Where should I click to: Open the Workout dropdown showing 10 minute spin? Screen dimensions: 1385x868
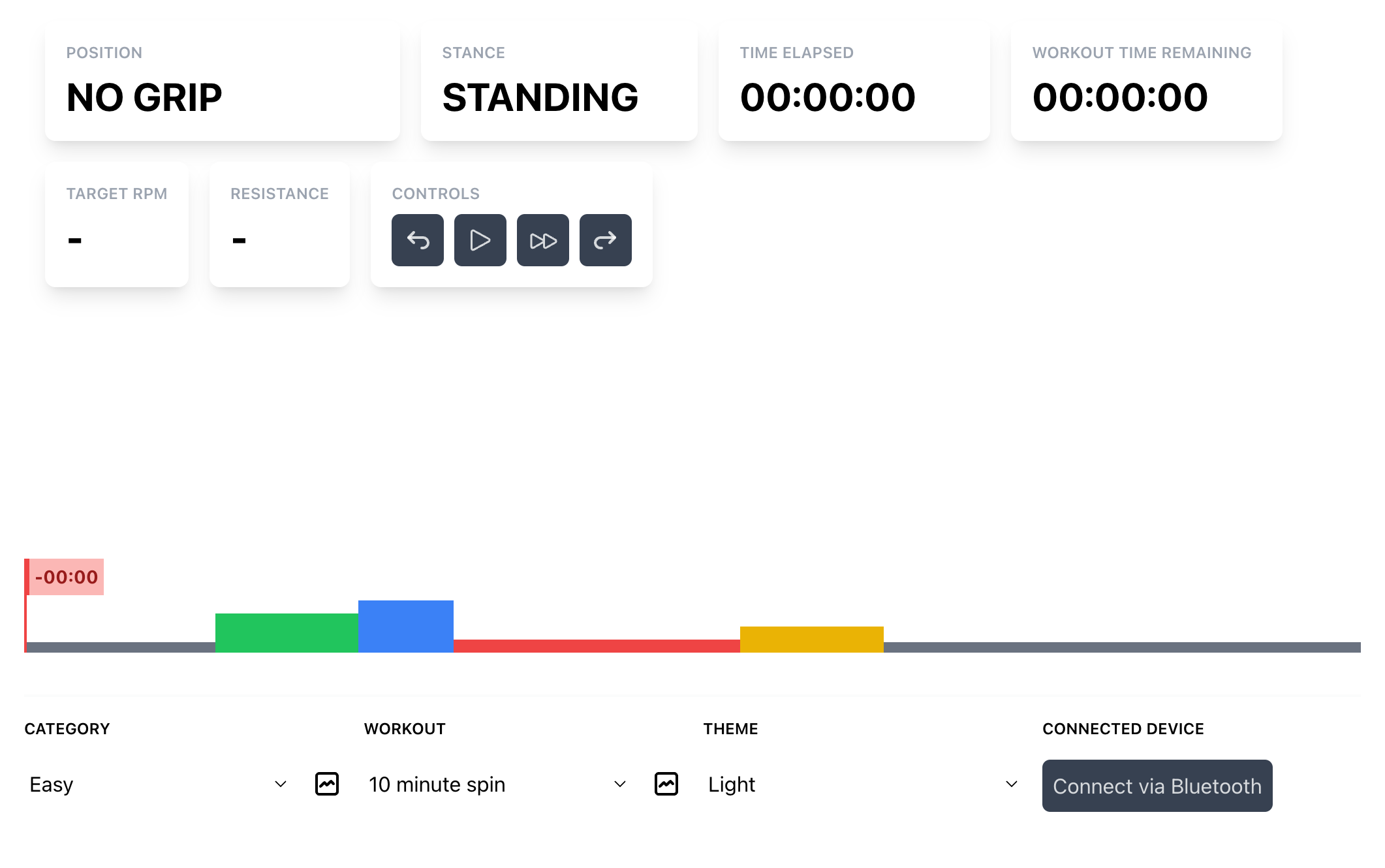[497, 784]
